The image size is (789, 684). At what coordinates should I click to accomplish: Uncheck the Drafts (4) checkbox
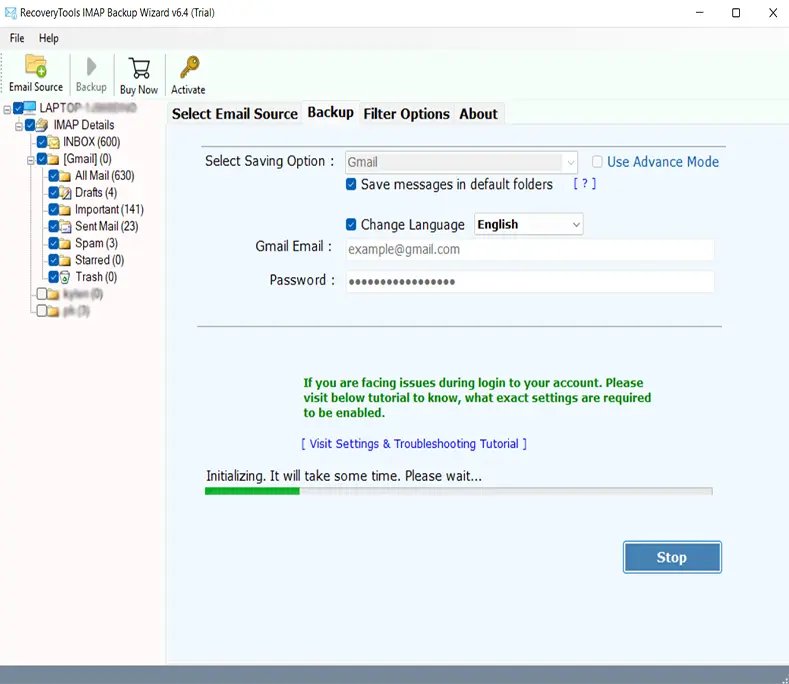53,192
